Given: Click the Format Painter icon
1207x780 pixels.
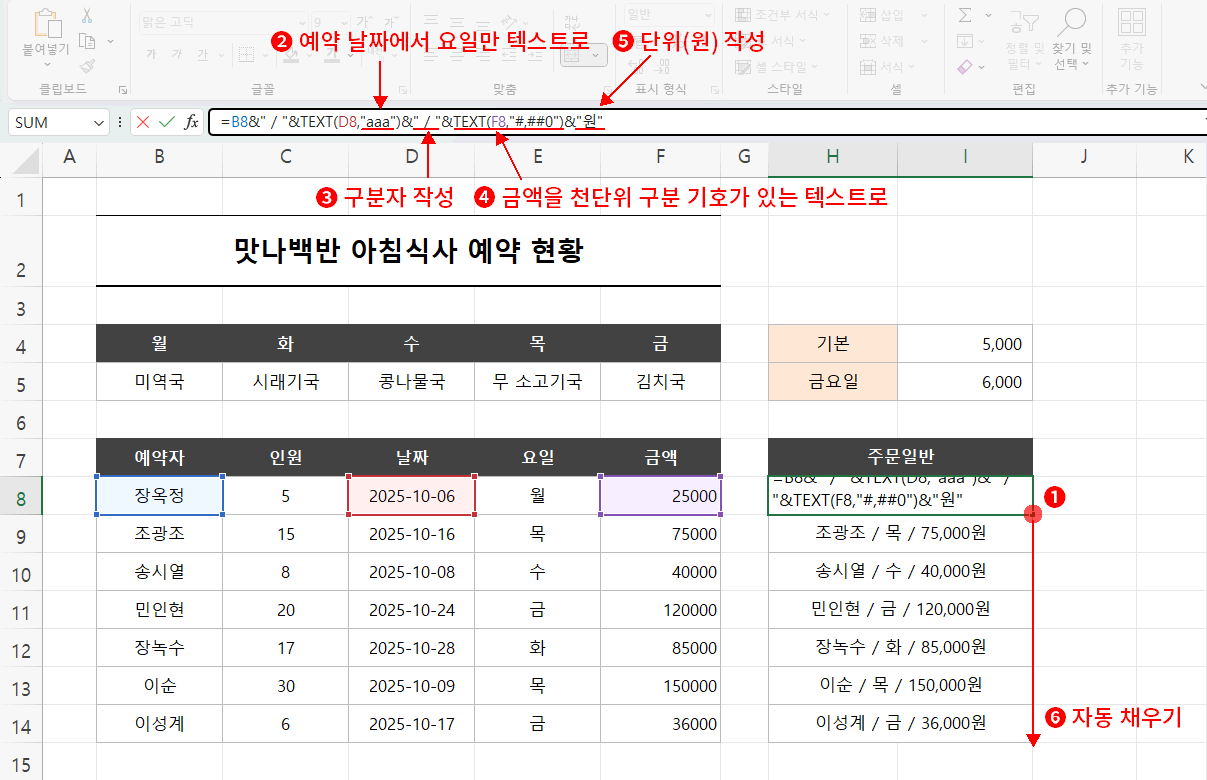Looking at the screenshot, I should (86, 65).
